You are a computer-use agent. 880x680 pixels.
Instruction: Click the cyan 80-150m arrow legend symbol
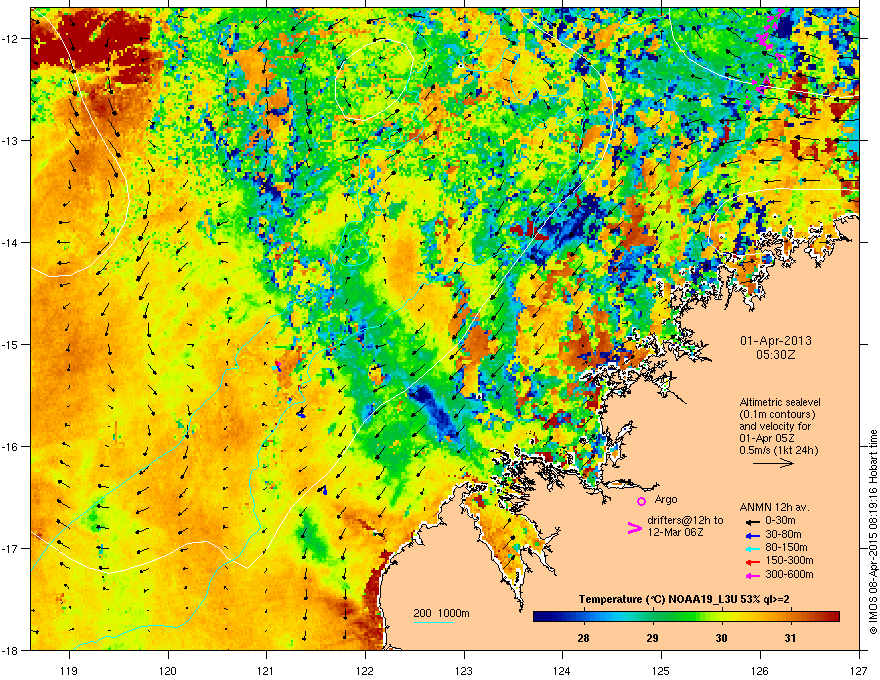click(x=753, y=548)
